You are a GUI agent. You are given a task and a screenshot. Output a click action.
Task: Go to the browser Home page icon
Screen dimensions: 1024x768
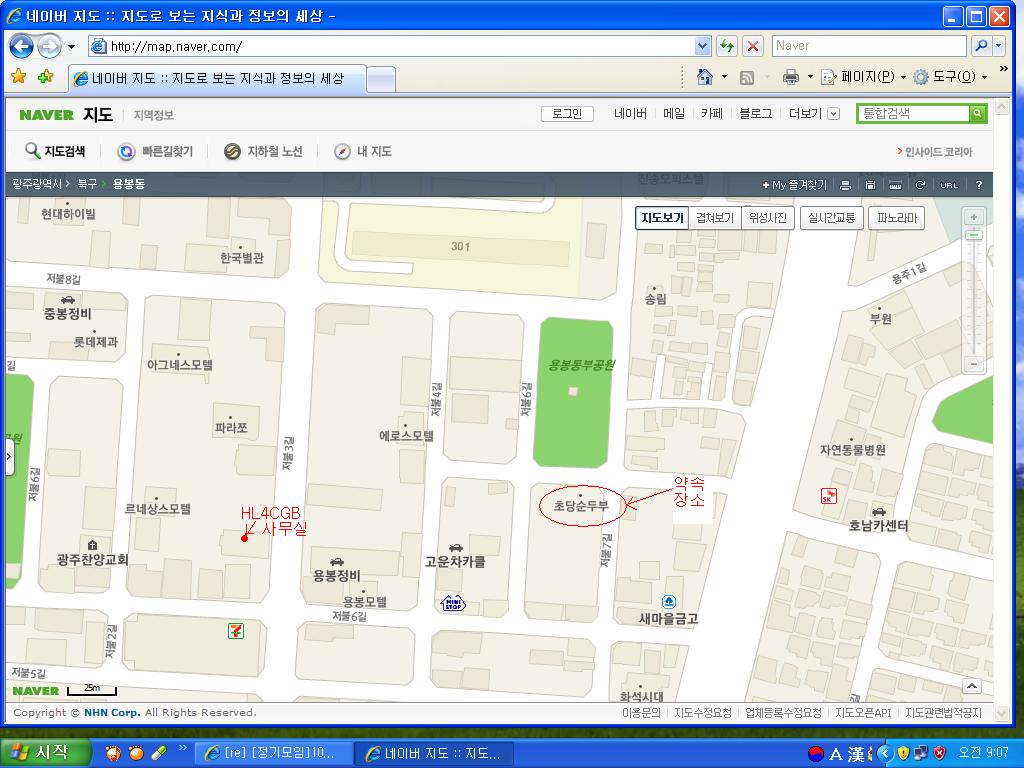pos(705,77)
